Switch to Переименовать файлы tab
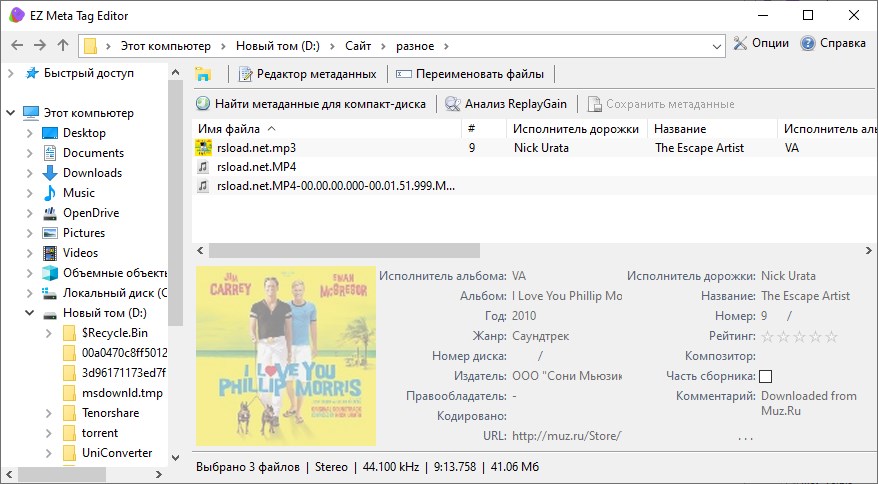The image size is (878, 484). tap(470, 74)
